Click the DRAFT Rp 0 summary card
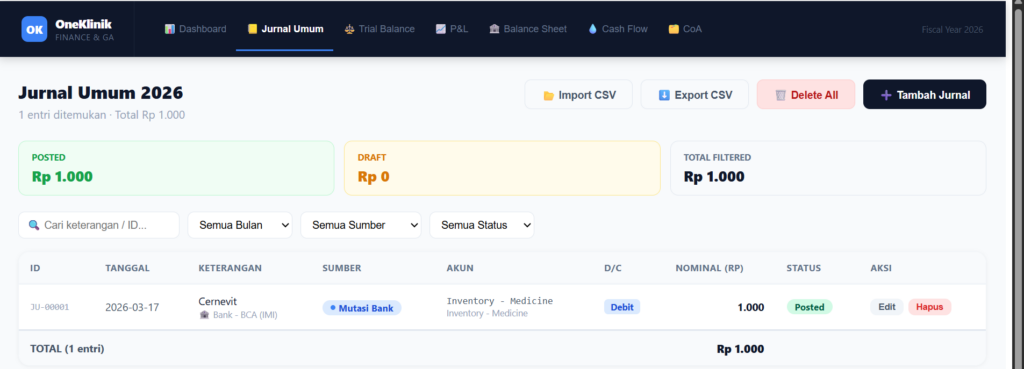1024x369 pixels. tap(502, 168)
